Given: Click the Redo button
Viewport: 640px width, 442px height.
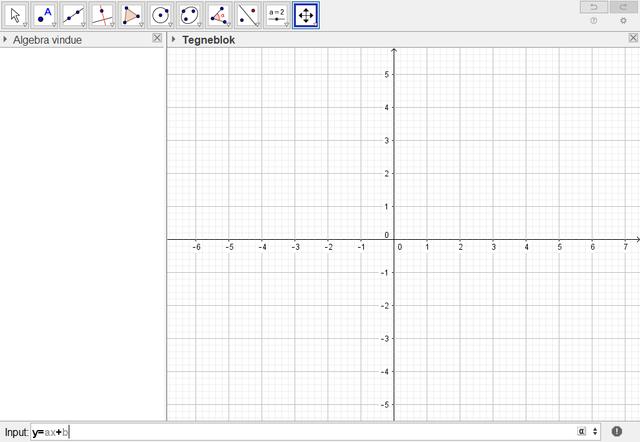Looking at the screenshot, I should click(x=623, y=7).
